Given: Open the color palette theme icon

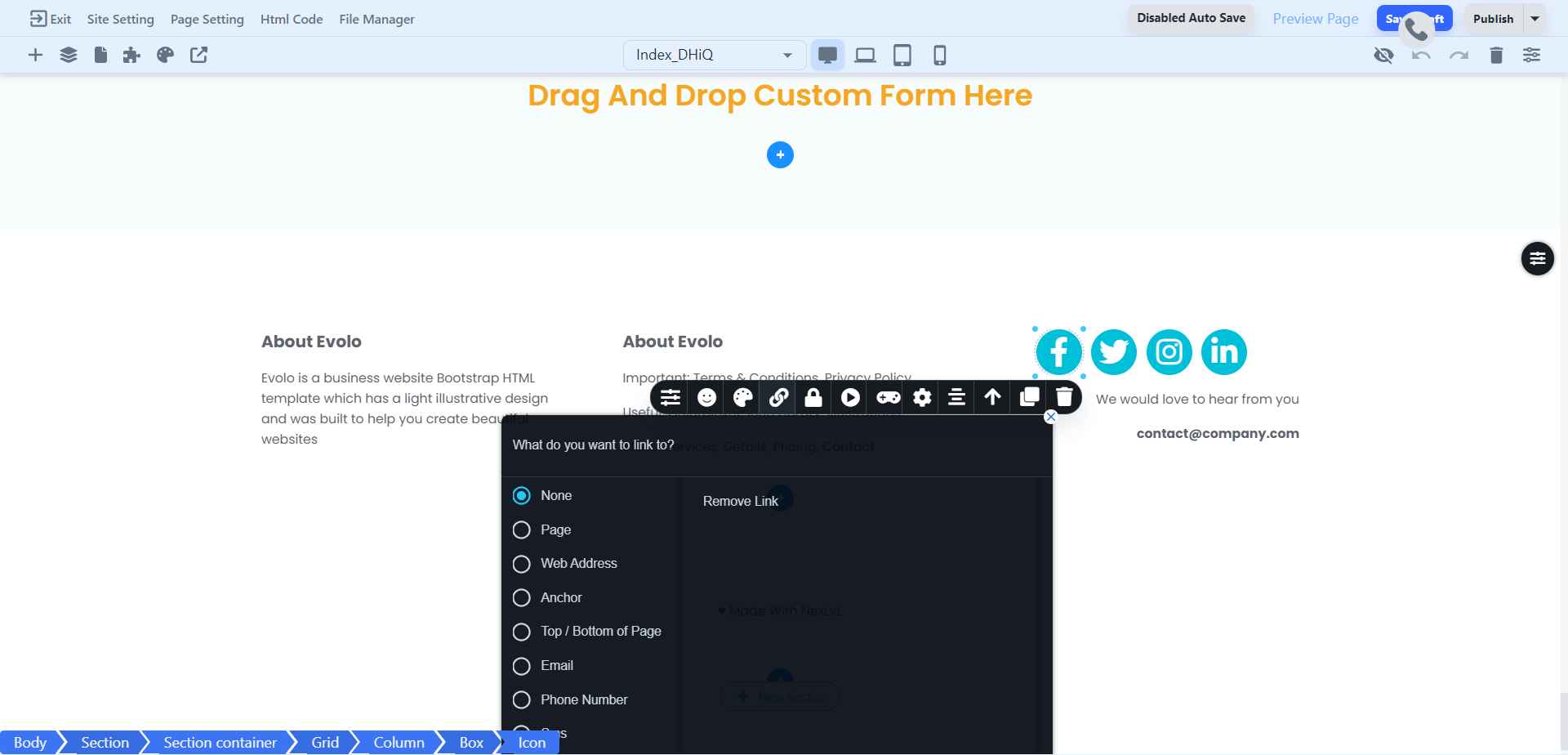Looking at the screenshot, I should coord(165,55).
